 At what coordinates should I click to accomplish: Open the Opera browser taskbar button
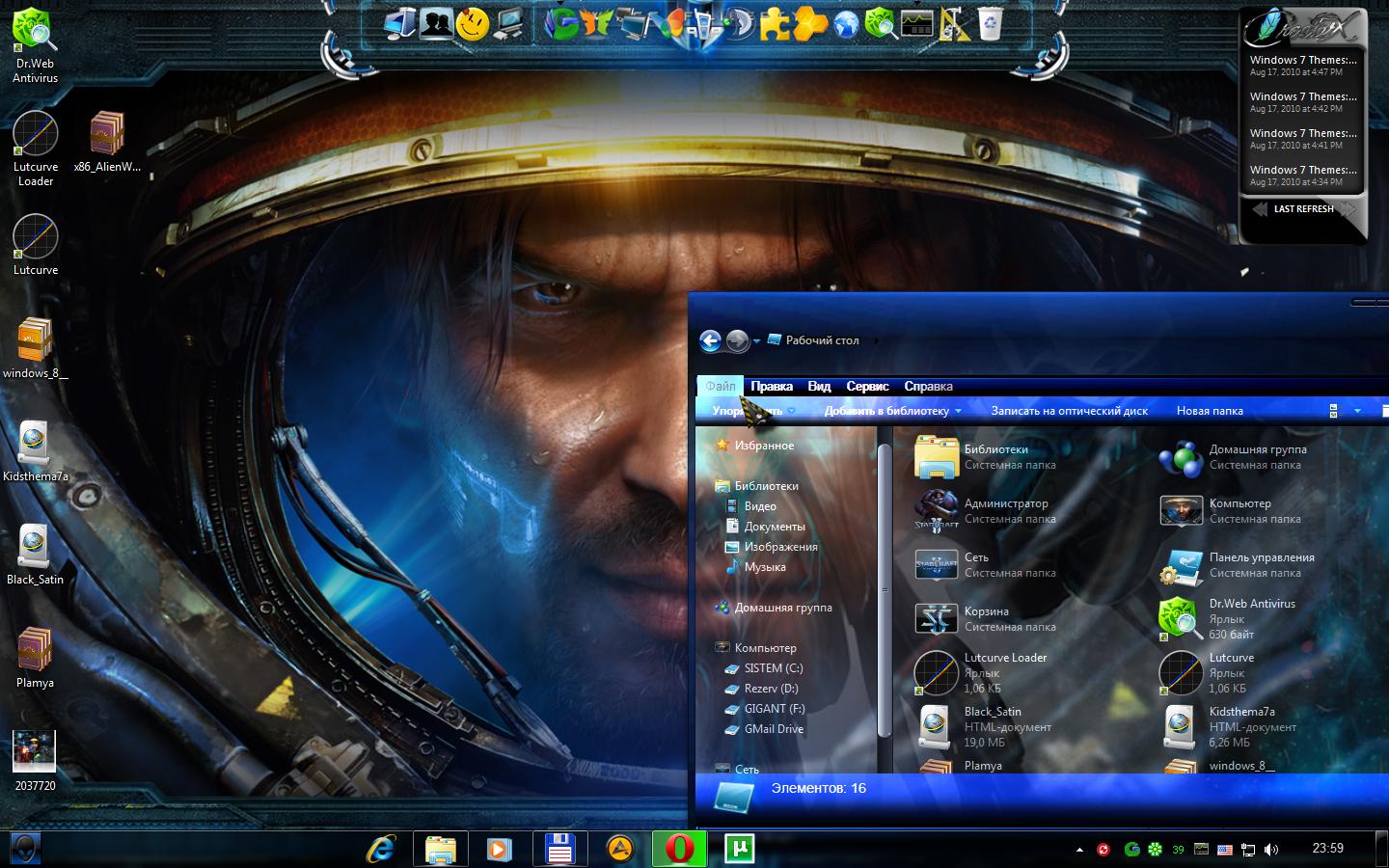[x=680, y=849]
